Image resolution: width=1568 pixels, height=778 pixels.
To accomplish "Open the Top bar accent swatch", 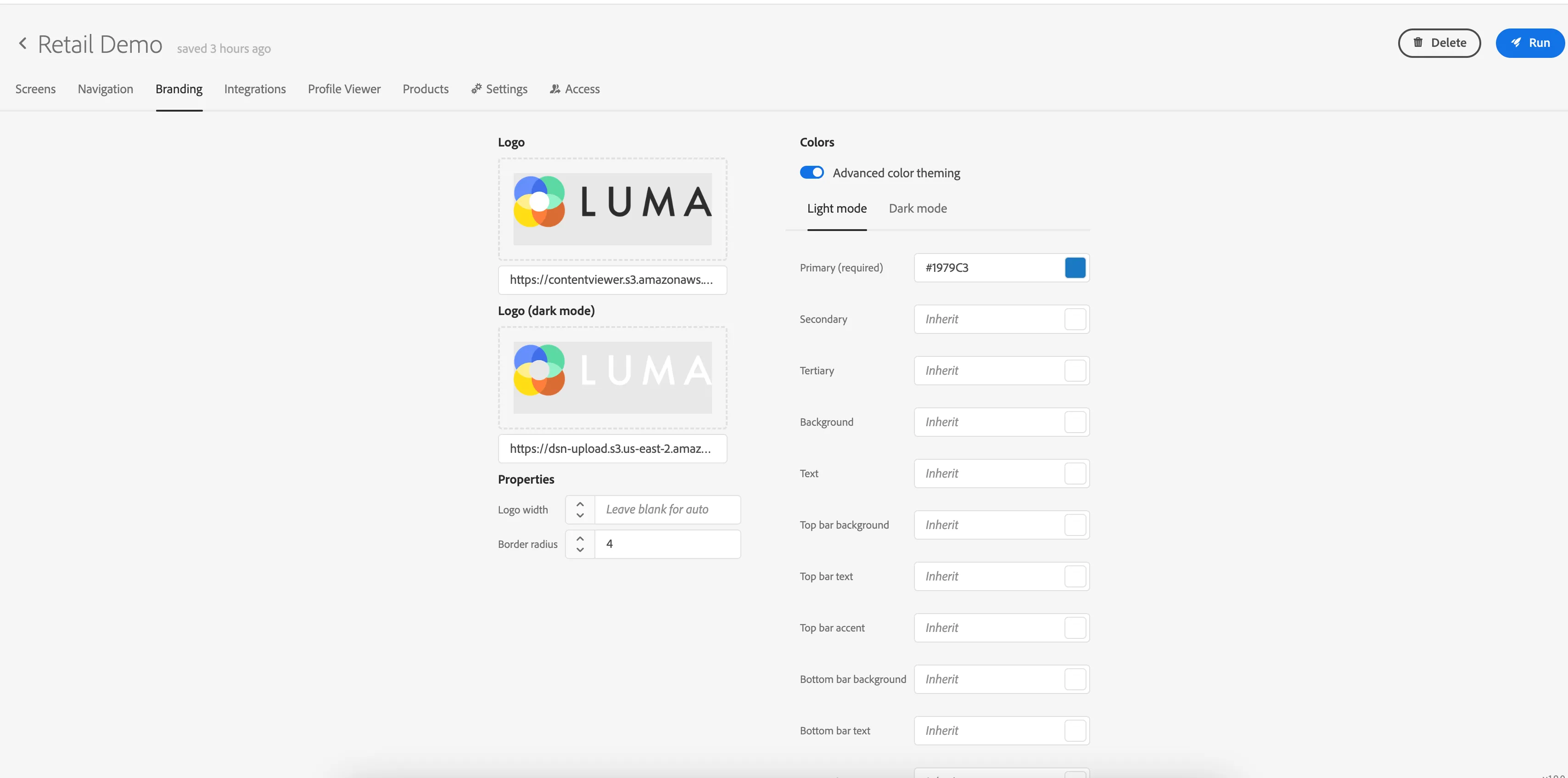I will [x=1075, y=627].
